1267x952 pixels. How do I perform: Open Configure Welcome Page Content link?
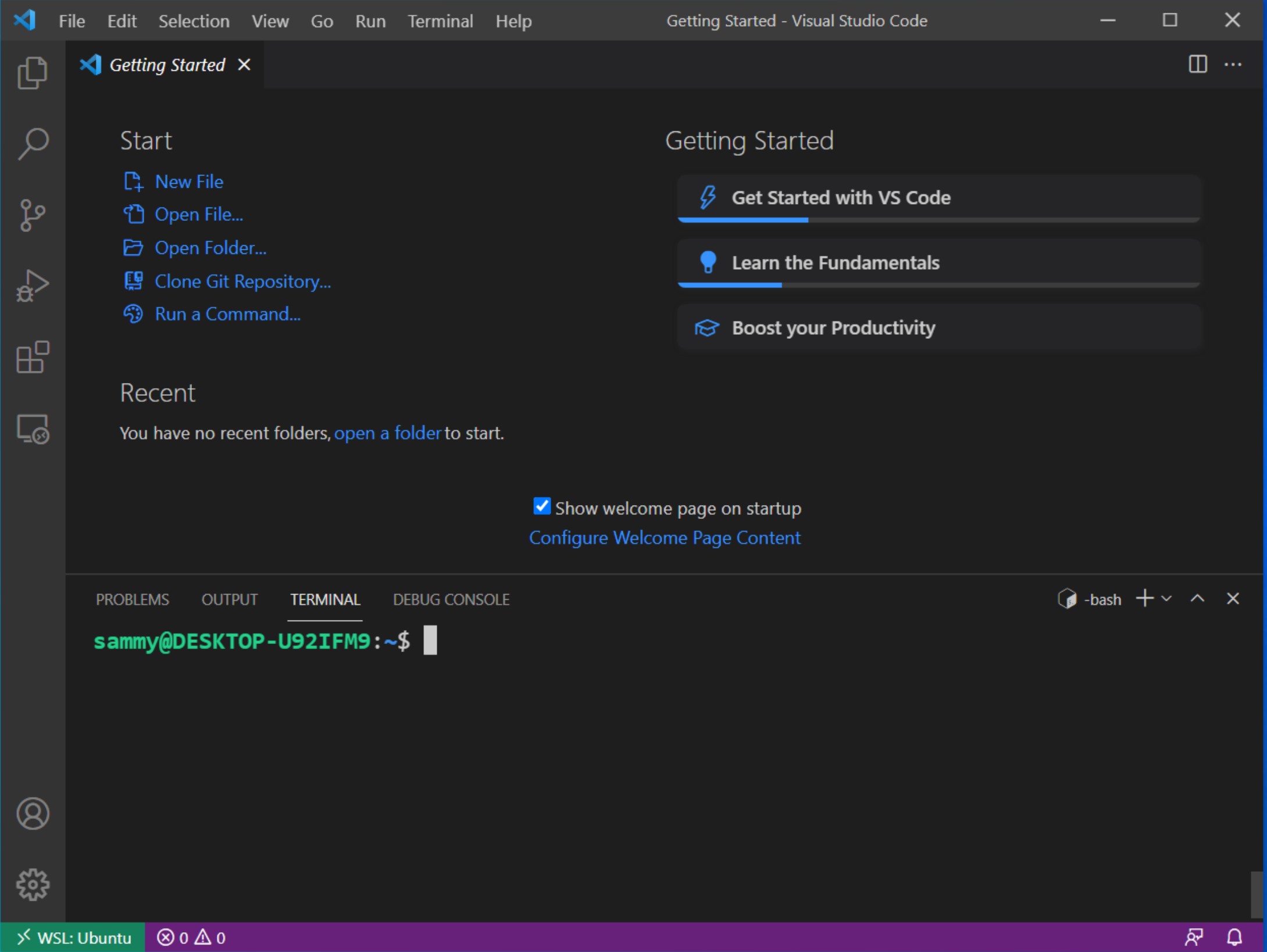point(665,538)
